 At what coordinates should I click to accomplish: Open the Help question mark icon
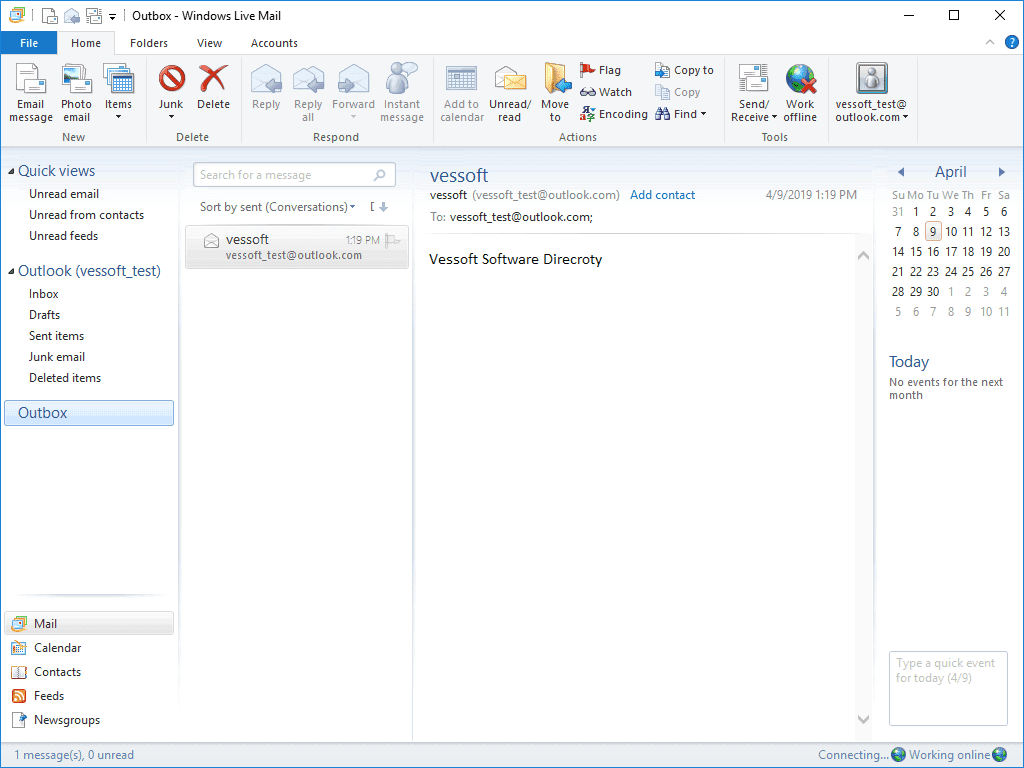[1012, 42]
